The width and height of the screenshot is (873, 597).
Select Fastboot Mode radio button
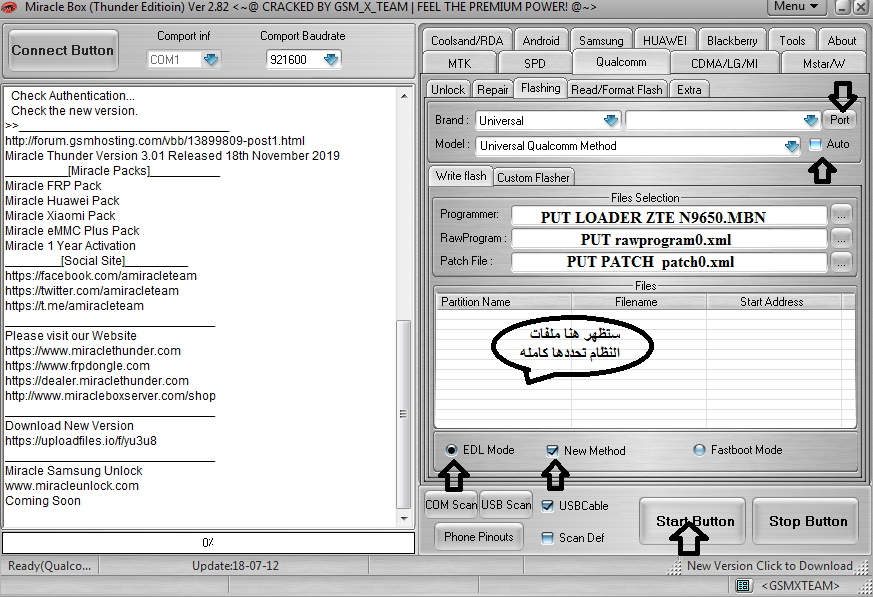click(699, 449)
